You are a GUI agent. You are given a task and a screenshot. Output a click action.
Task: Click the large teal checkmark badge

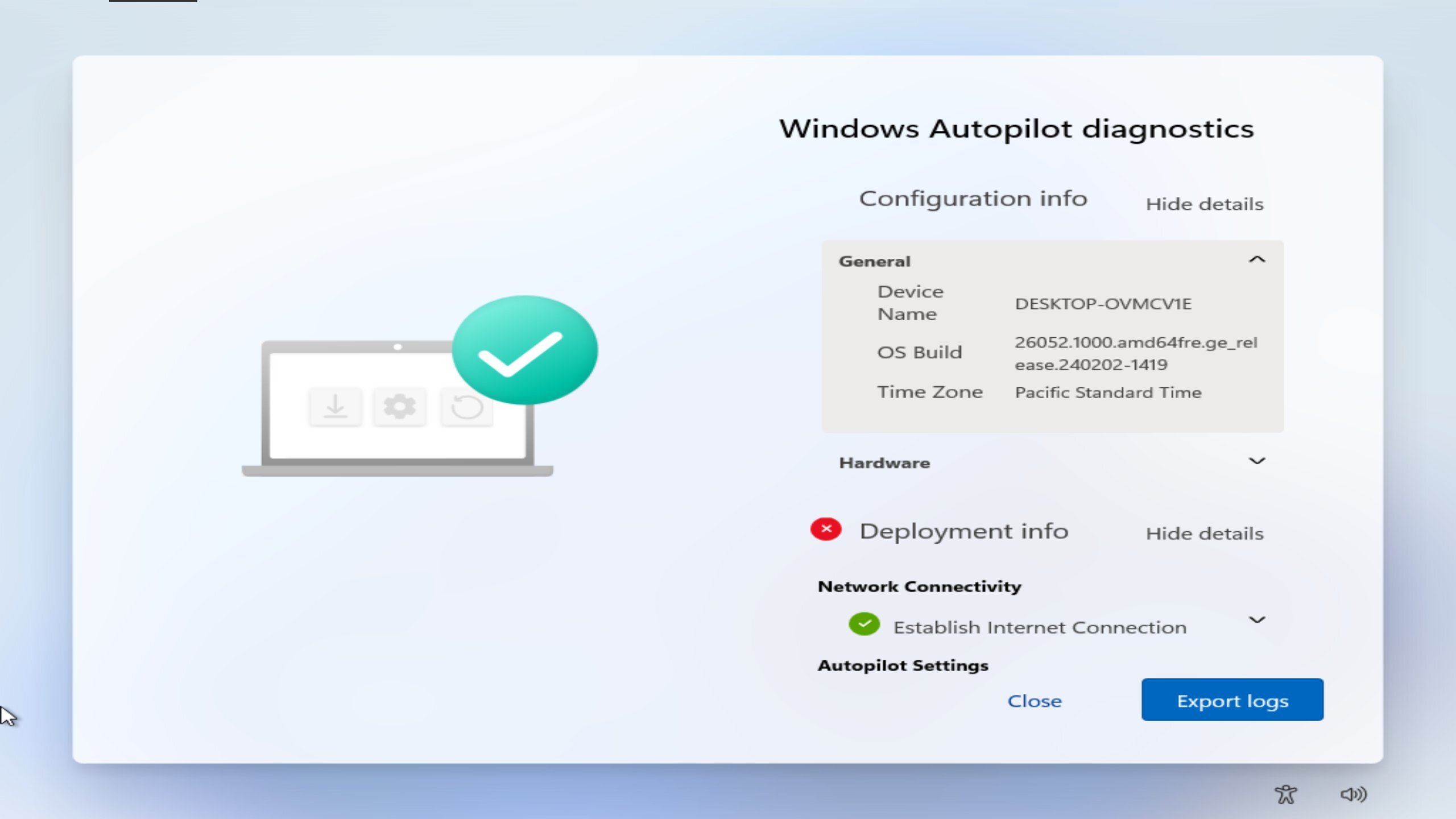[x=525, y=350]
